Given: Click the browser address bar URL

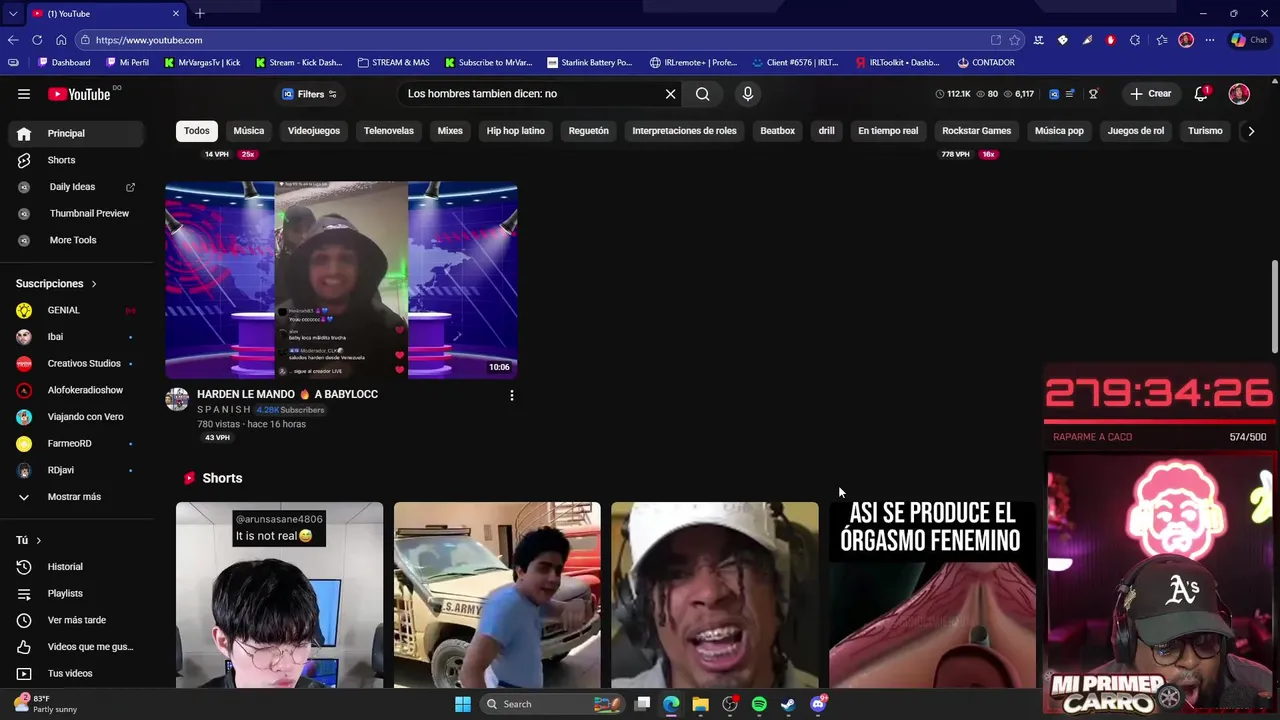Looking at the screenshot, I should [149, 40].
